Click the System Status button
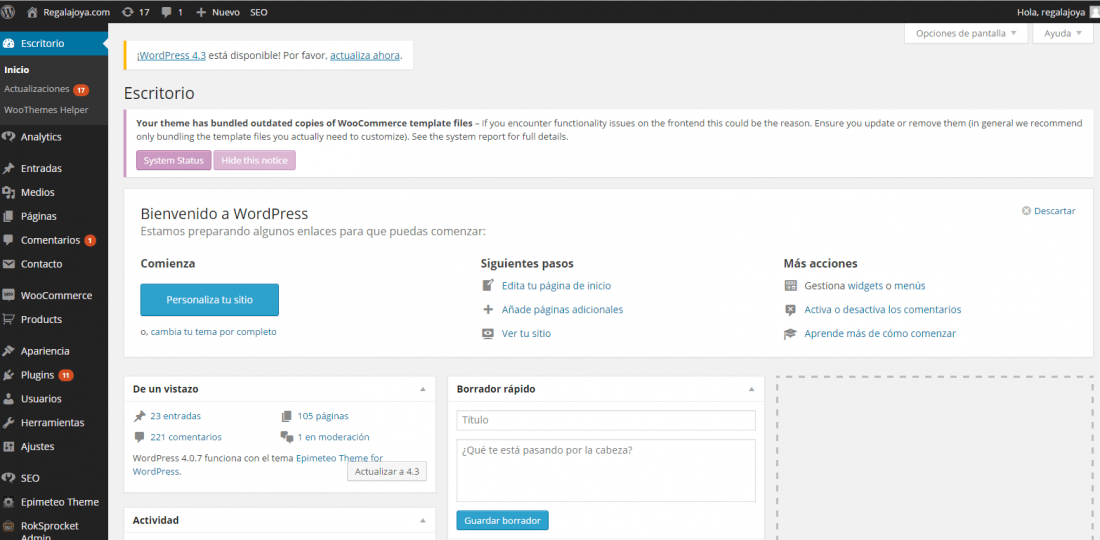The image size is (1100, 540). point(173,161)
